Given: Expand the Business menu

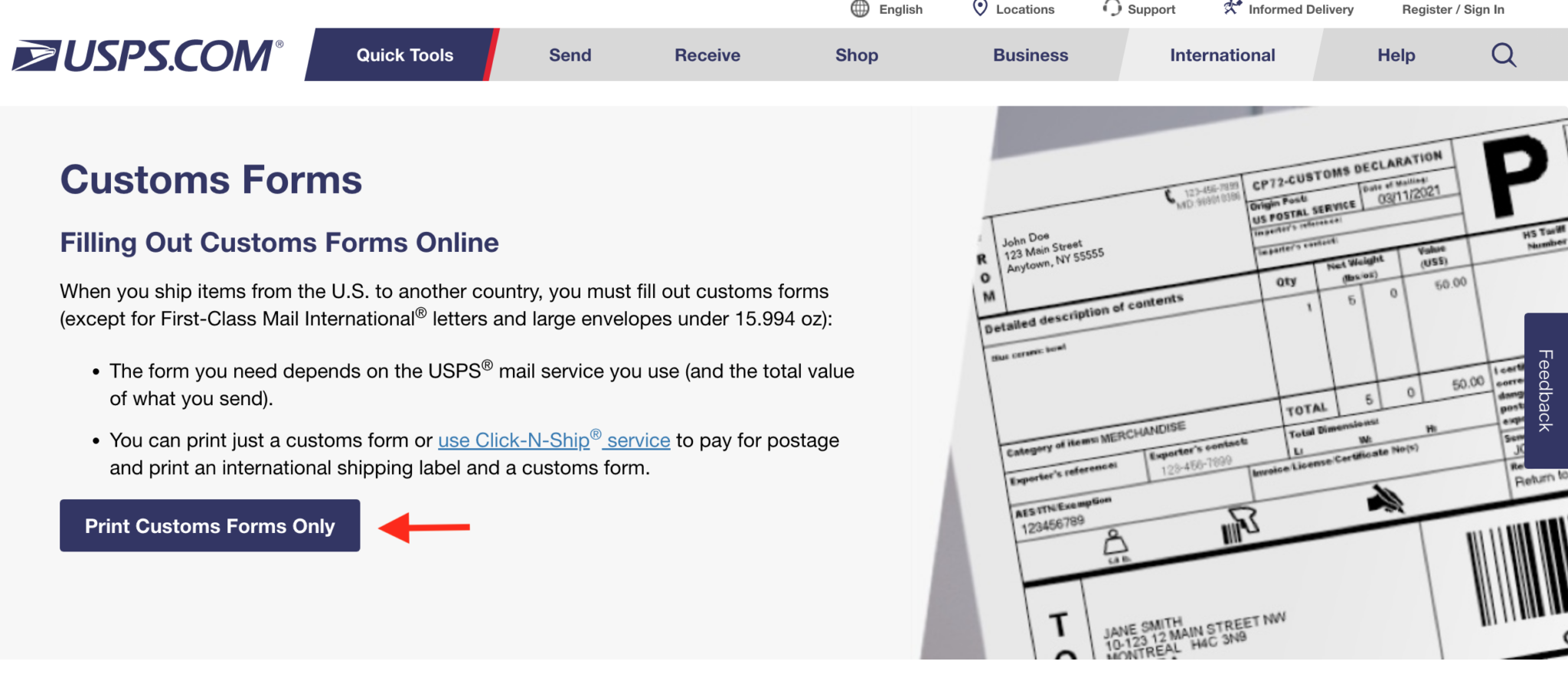Looking at the screenshot, I should pos(1030,55).
